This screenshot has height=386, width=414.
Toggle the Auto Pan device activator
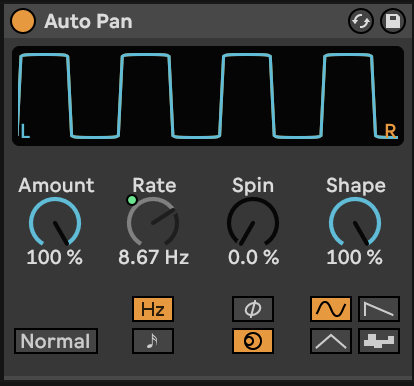[23, 21]
